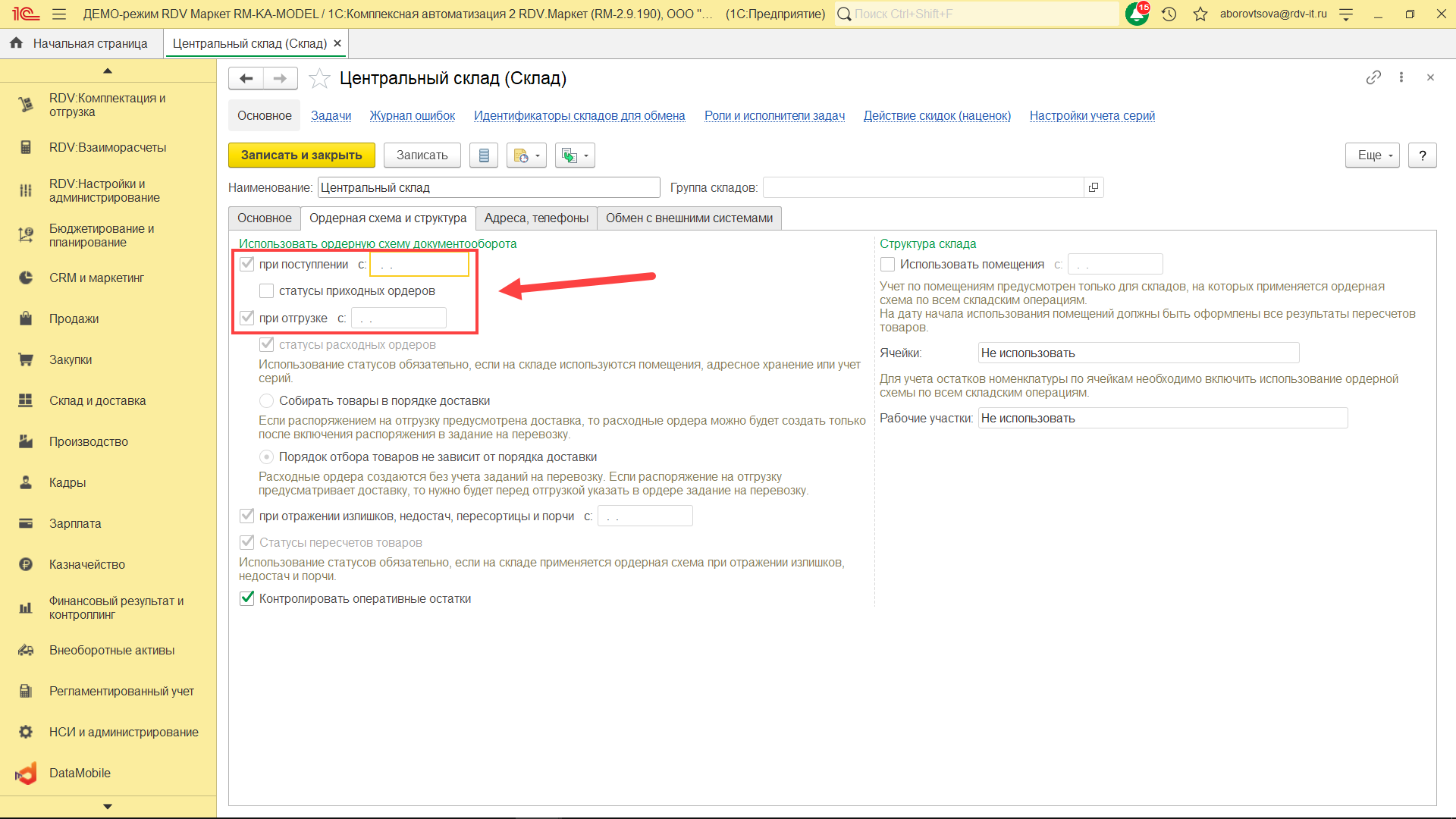Enable 'статусы приходных ордеров' checkbox
Image resolution: width=1456 pixels, height=819 pixels.
point(266,291)
